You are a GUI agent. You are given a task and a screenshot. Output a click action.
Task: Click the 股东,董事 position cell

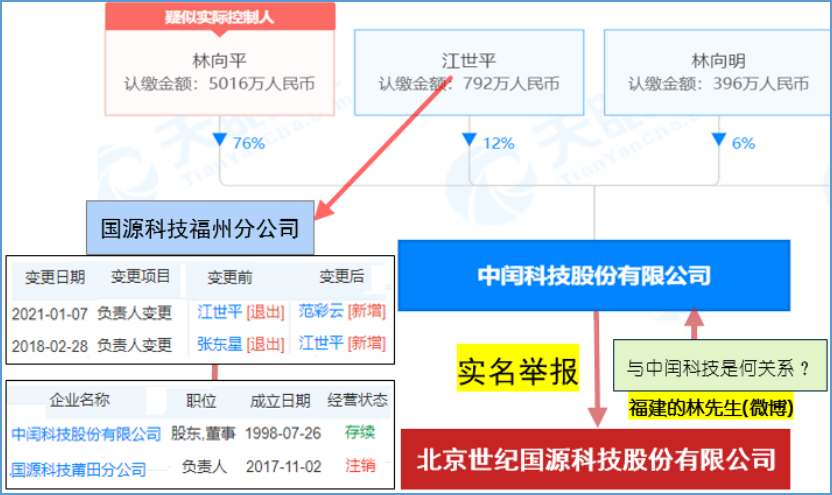pos(203,433)
